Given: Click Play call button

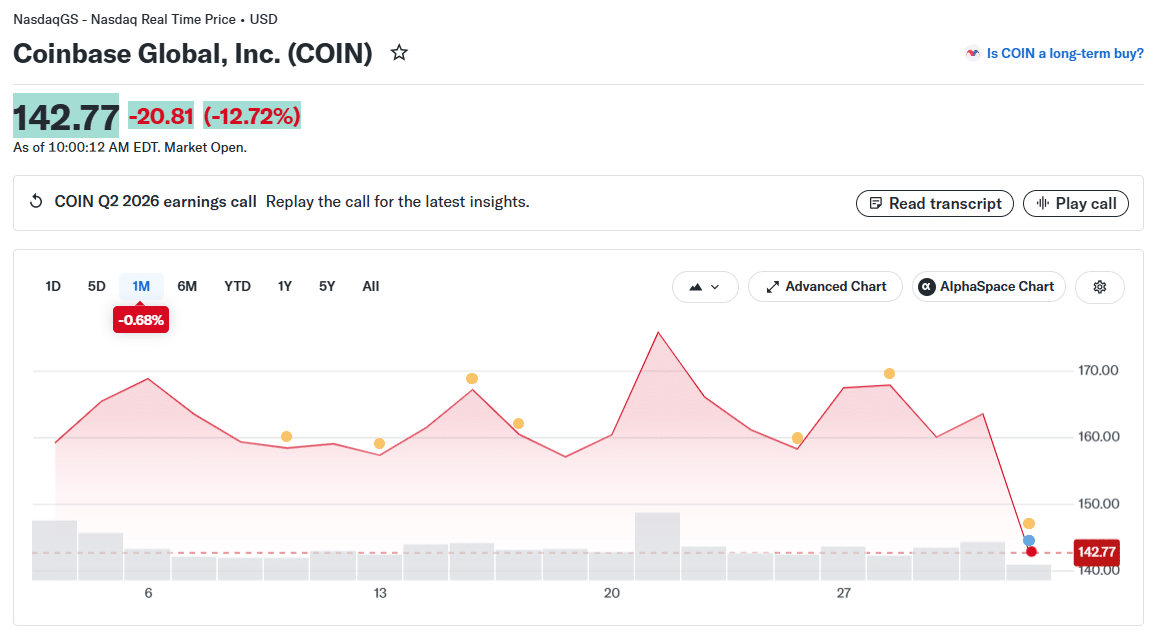Looking at the screenshot, I should (x=1075, y=203).
